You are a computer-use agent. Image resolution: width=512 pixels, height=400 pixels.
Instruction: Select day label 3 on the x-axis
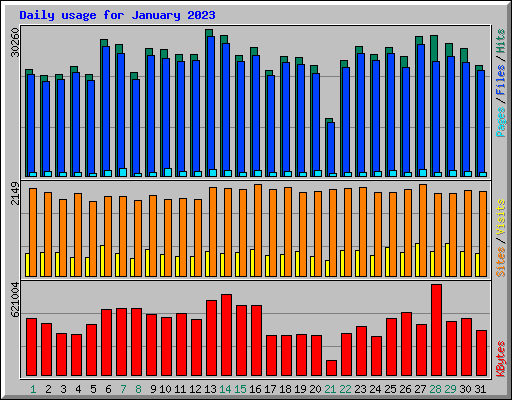[x=63, y=389]
